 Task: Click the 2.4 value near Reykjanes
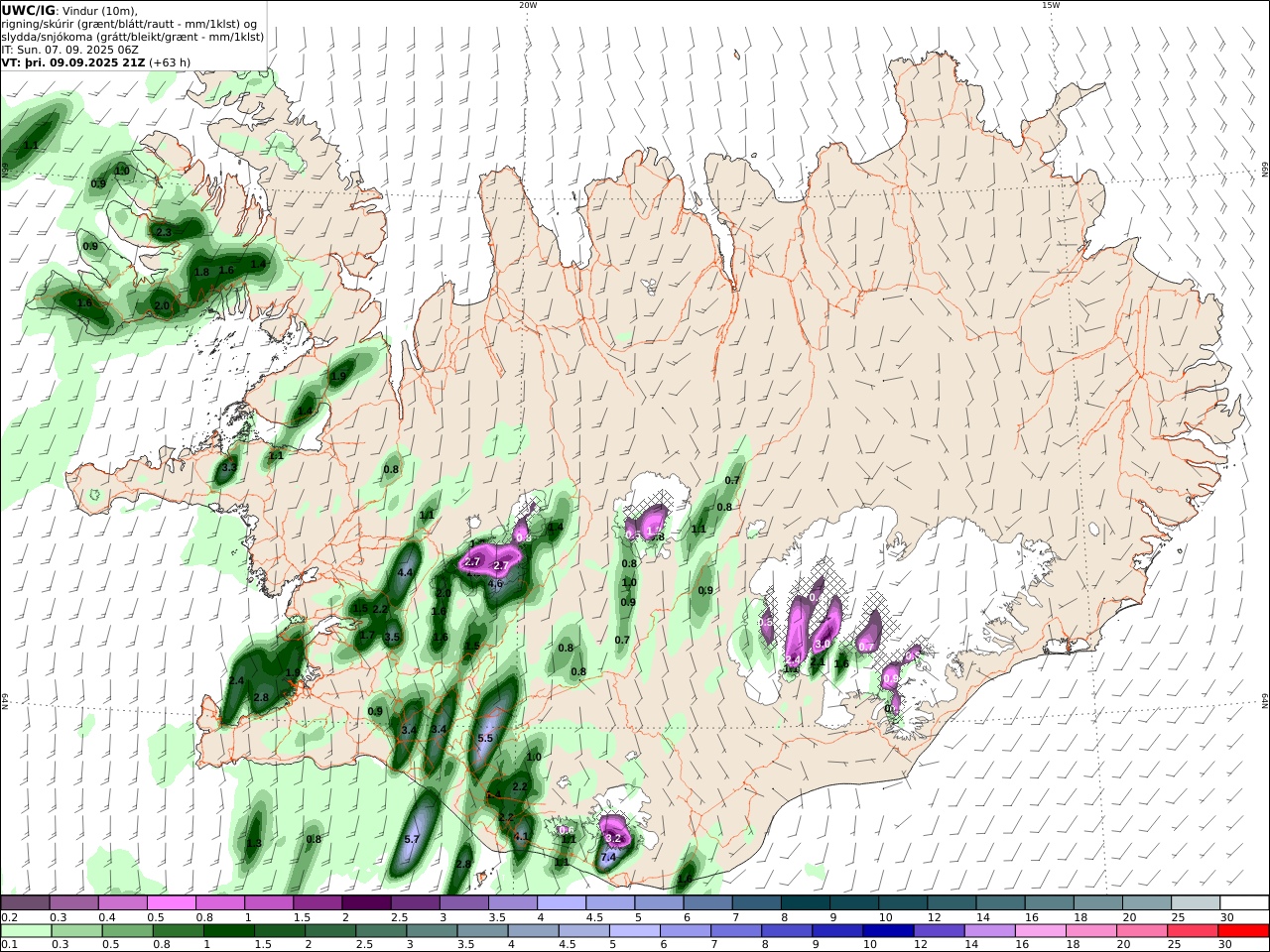[236, 681]
